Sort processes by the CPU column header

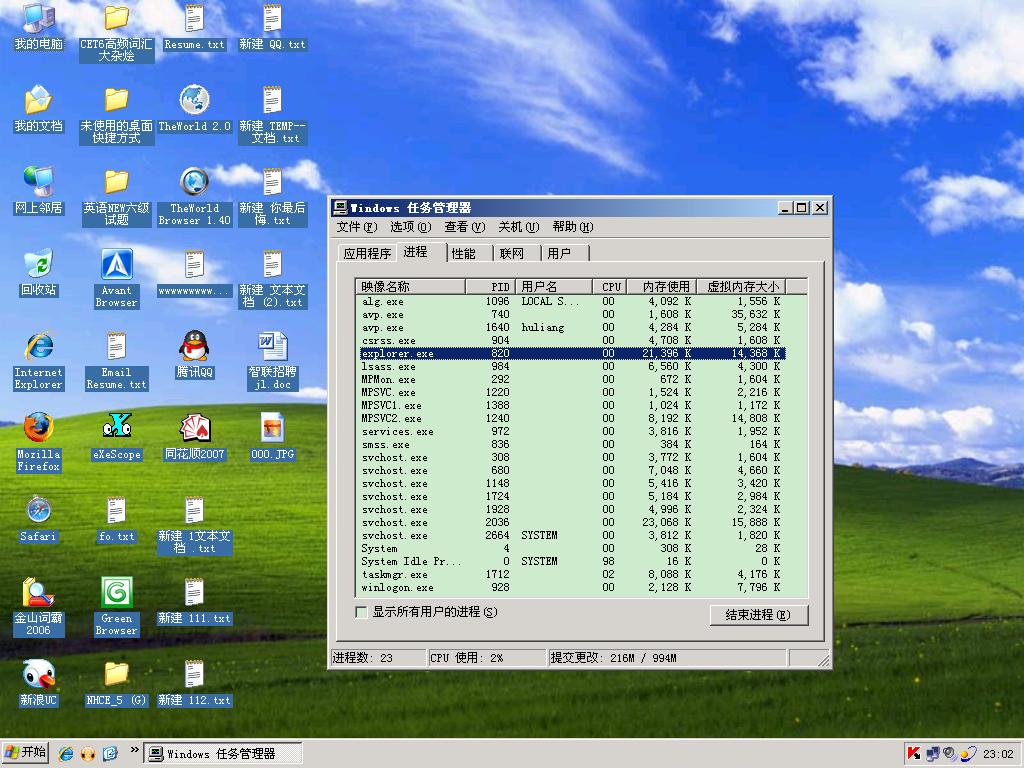click(610, 287)
